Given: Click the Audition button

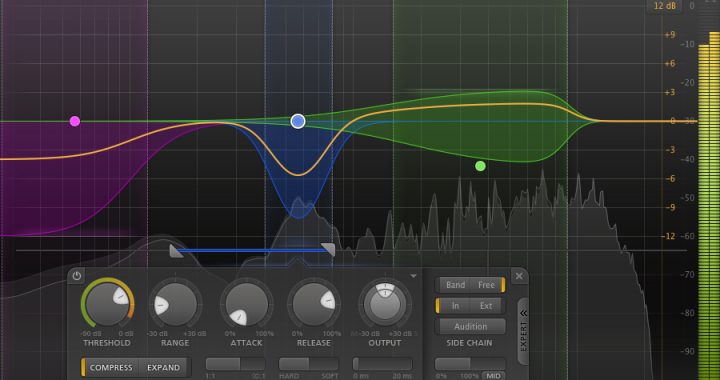Looking at the screenshot, I should pyautogui.click(x=471, y=326).
